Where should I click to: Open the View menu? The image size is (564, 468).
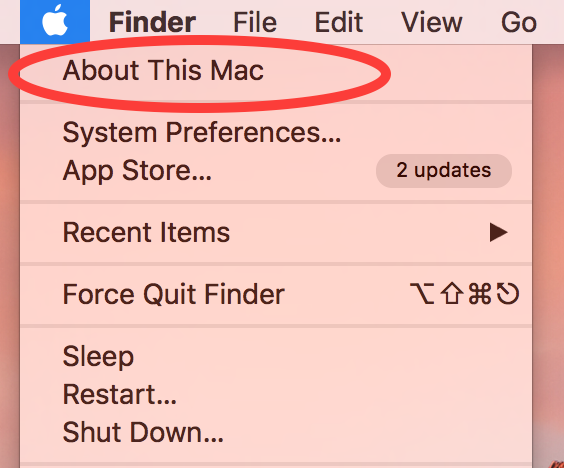pos(431,22)
